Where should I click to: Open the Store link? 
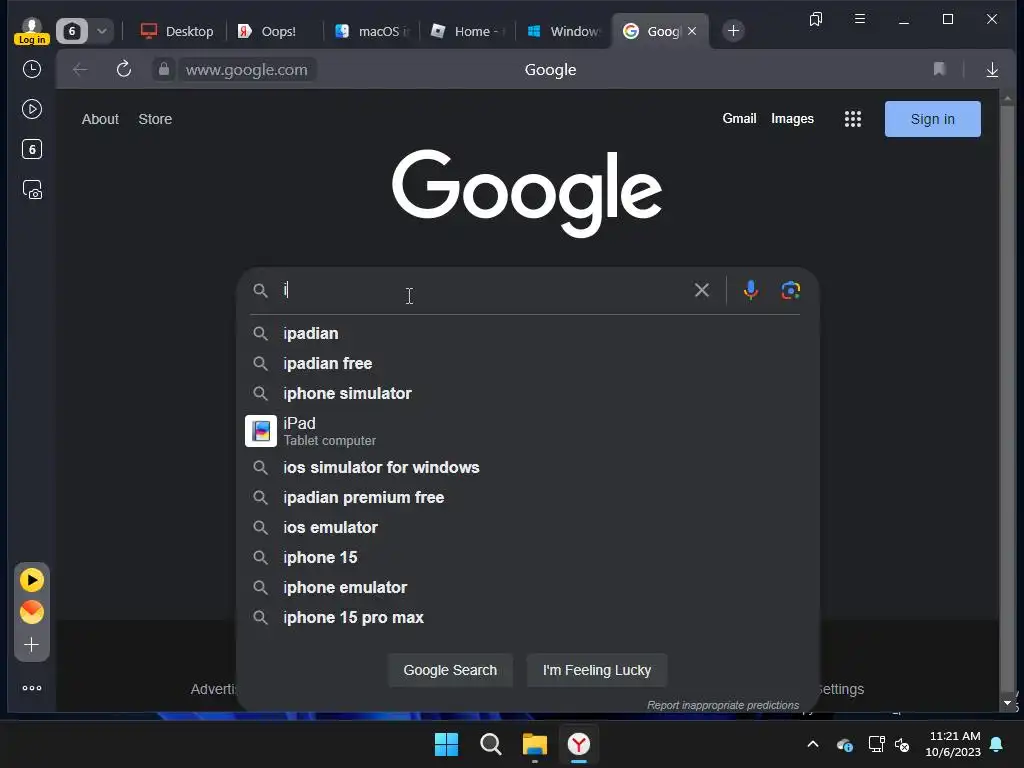coord(155,119)
